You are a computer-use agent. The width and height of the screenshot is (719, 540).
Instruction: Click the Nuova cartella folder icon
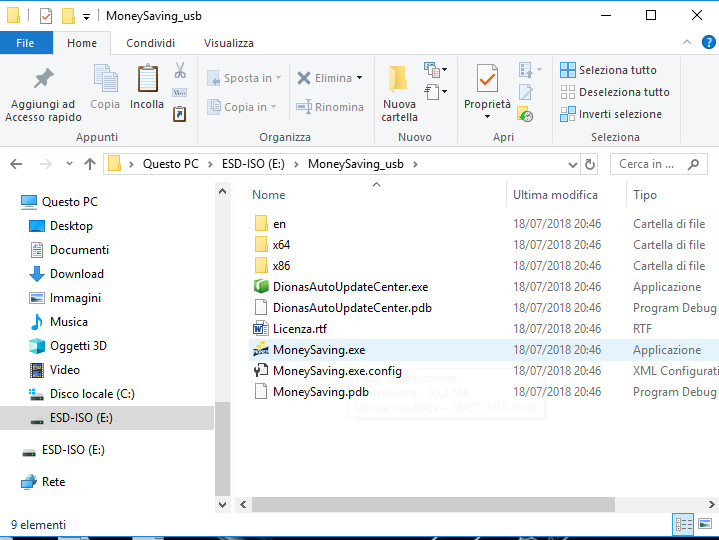pyautogui.click(x=398, y=79)
